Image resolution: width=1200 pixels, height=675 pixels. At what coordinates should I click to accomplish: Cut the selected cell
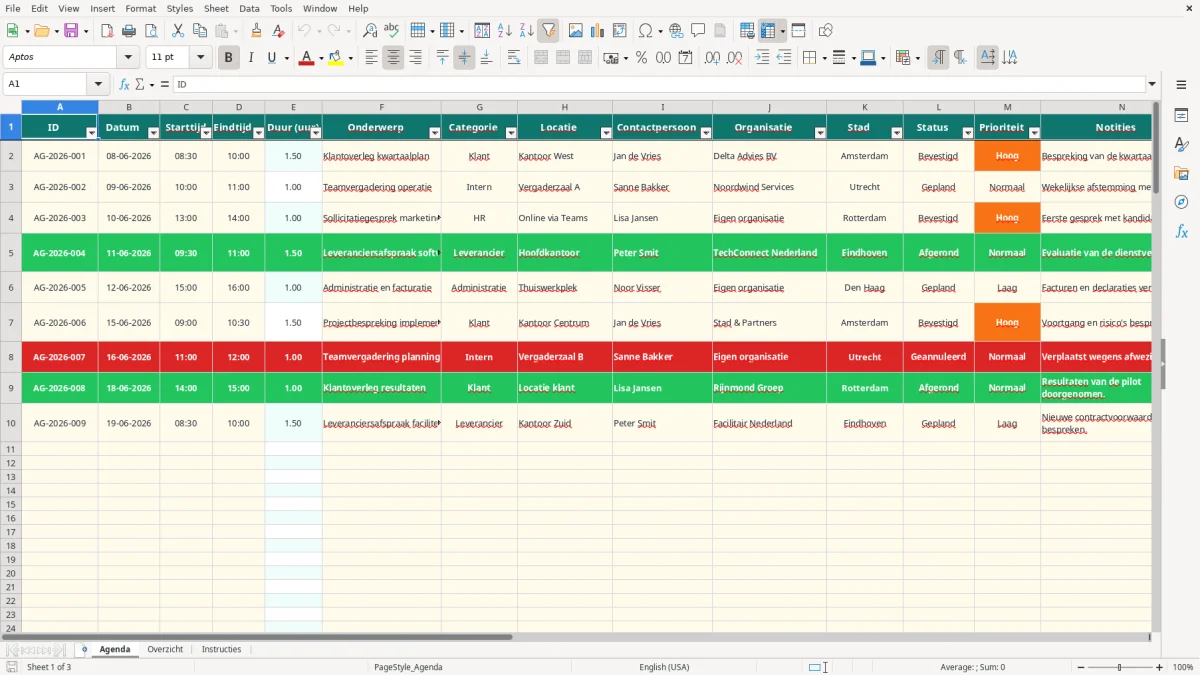pyautogui.click(x=178, y=31)
